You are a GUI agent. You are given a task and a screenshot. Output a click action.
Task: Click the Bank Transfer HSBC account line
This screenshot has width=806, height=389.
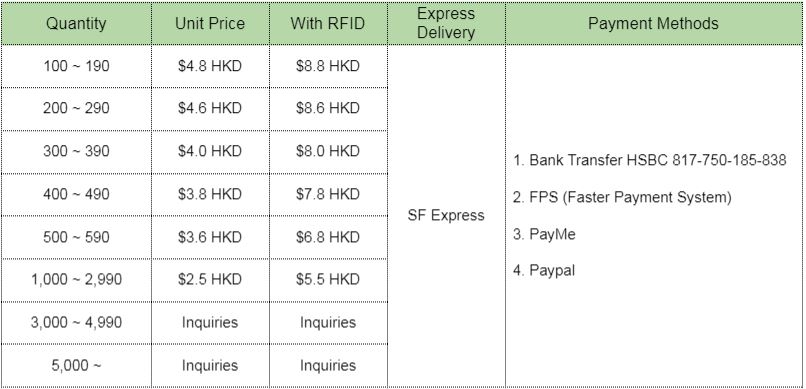(x=650, y=160)
